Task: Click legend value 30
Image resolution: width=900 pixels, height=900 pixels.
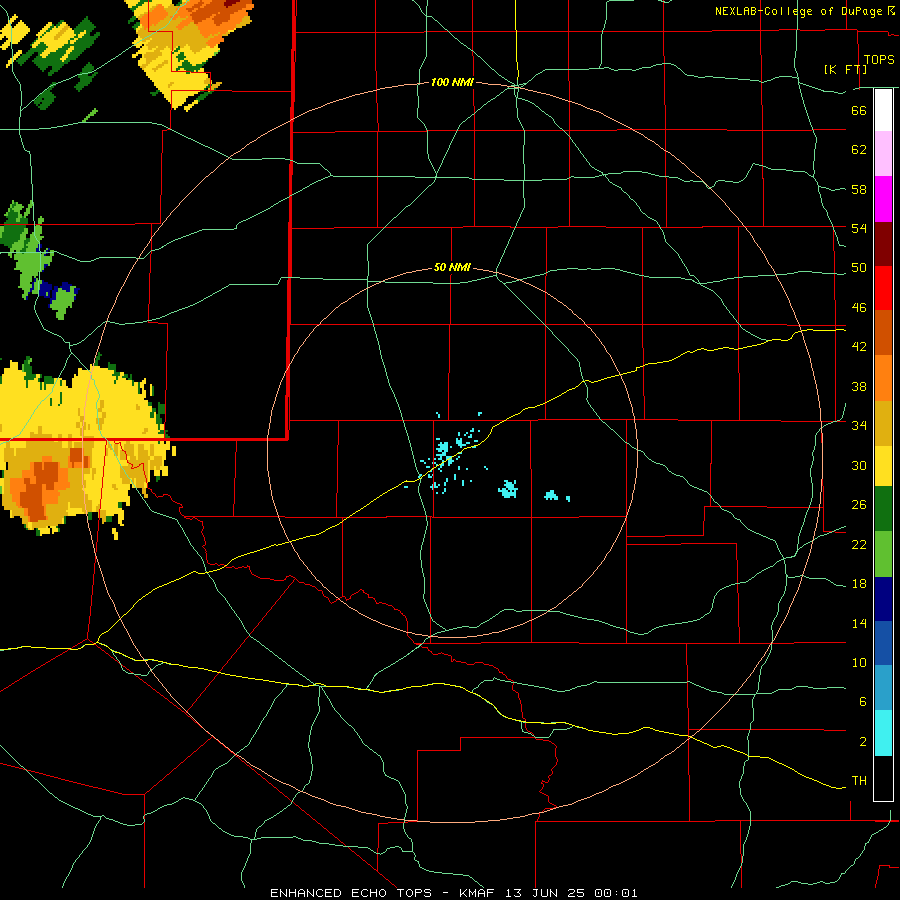Action: coord(859,465)
